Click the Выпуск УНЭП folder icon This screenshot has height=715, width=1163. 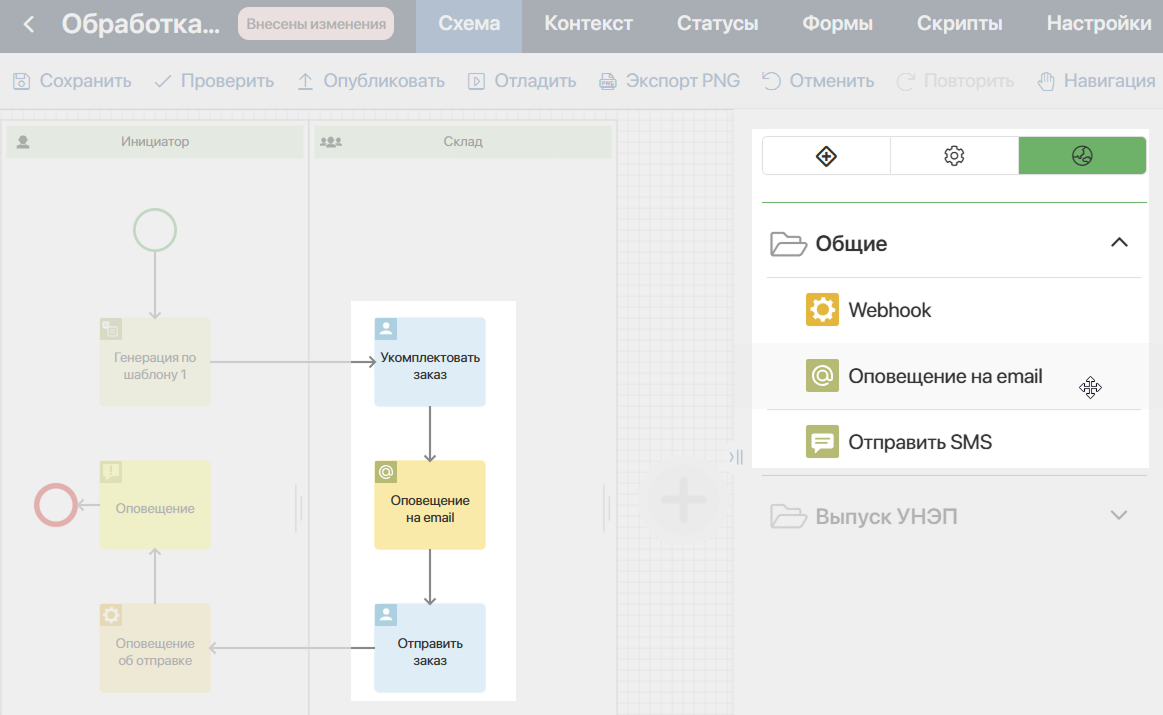pyautogui.click(x=788, y=515)
